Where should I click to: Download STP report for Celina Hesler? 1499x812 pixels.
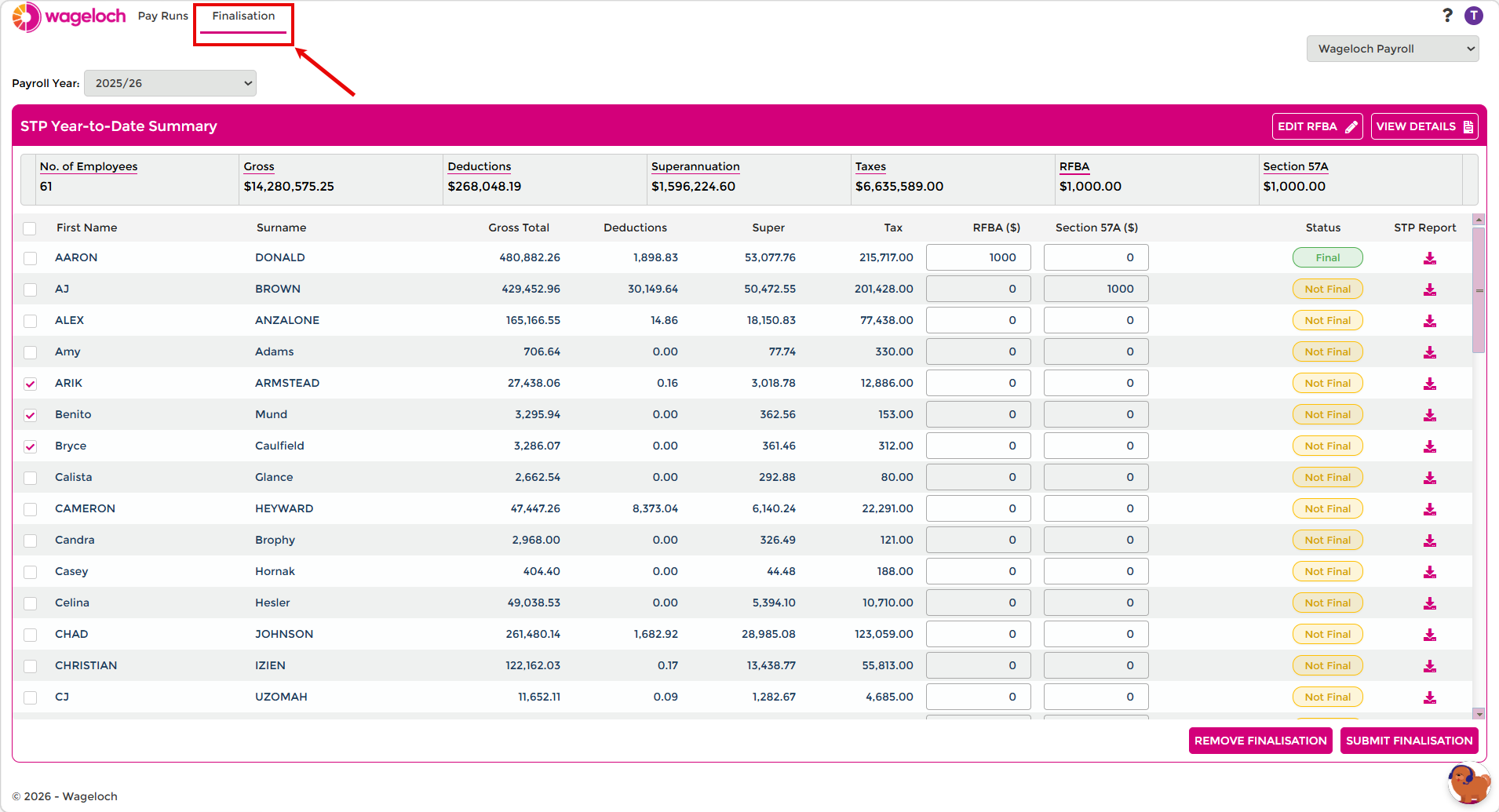[x=1430, y=603]
